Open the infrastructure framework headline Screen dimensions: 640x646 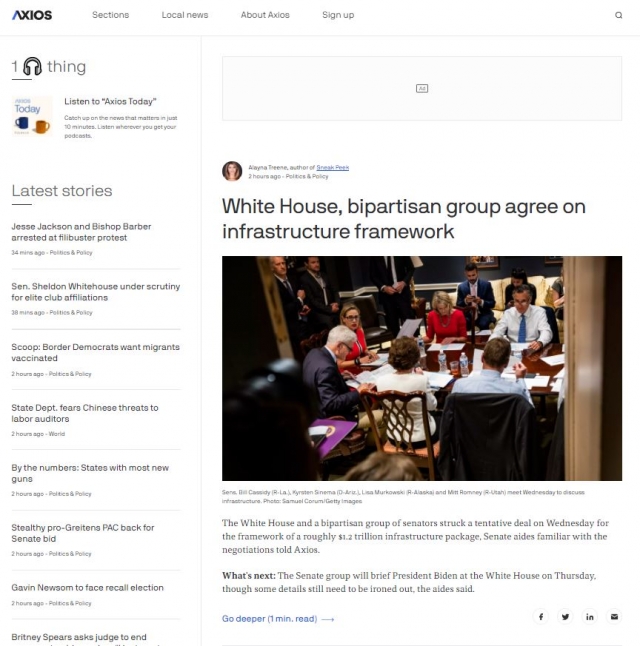click(403, 219)
